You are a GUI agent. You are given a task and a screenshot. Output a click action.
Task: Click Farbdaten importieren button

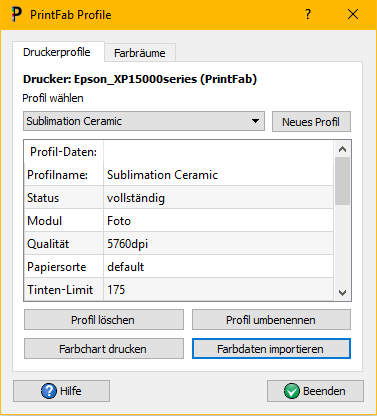coord(271,349)
